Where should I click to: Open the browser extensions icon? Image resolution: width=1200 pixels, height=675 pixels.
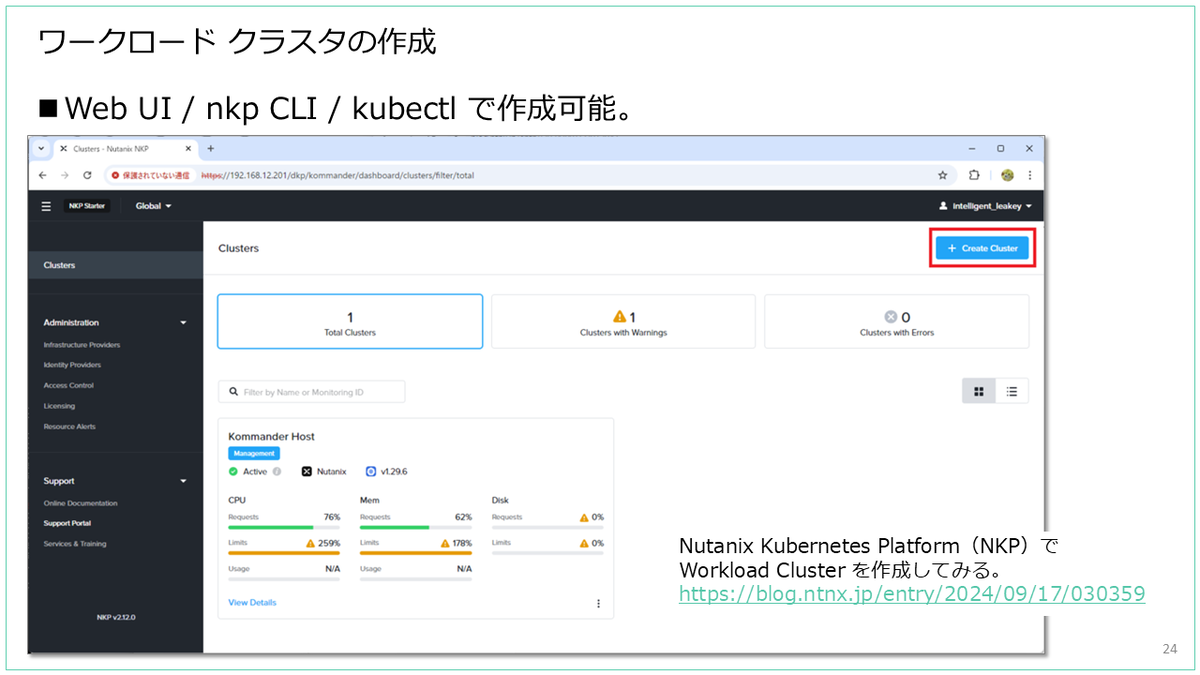974,175
